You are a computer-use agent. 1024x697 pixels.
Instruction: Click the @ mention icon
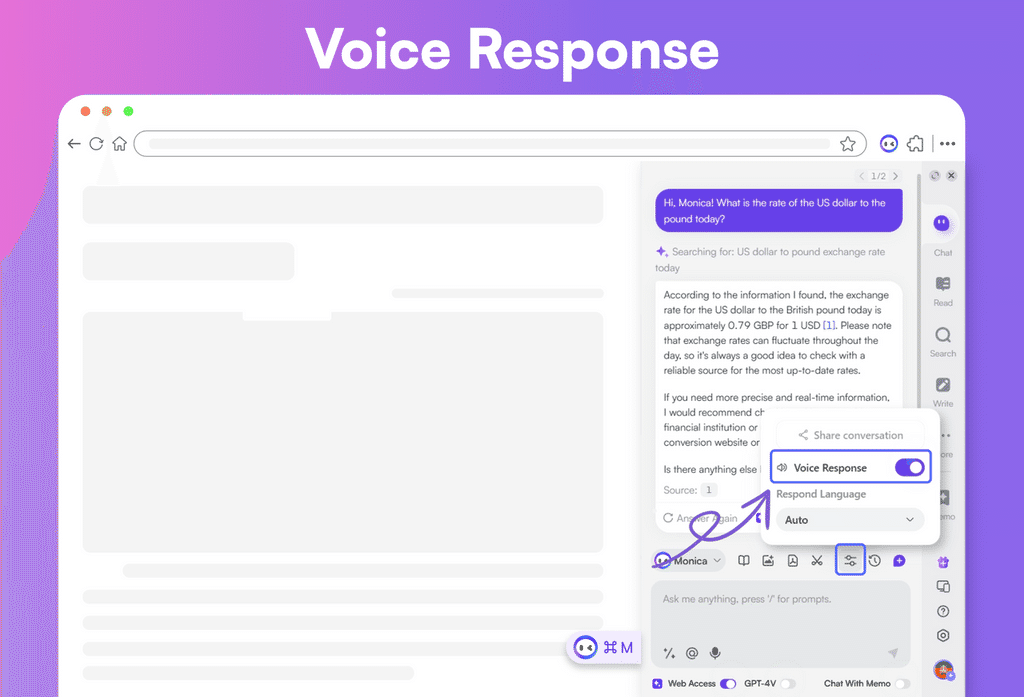click(x=692, y=653)
